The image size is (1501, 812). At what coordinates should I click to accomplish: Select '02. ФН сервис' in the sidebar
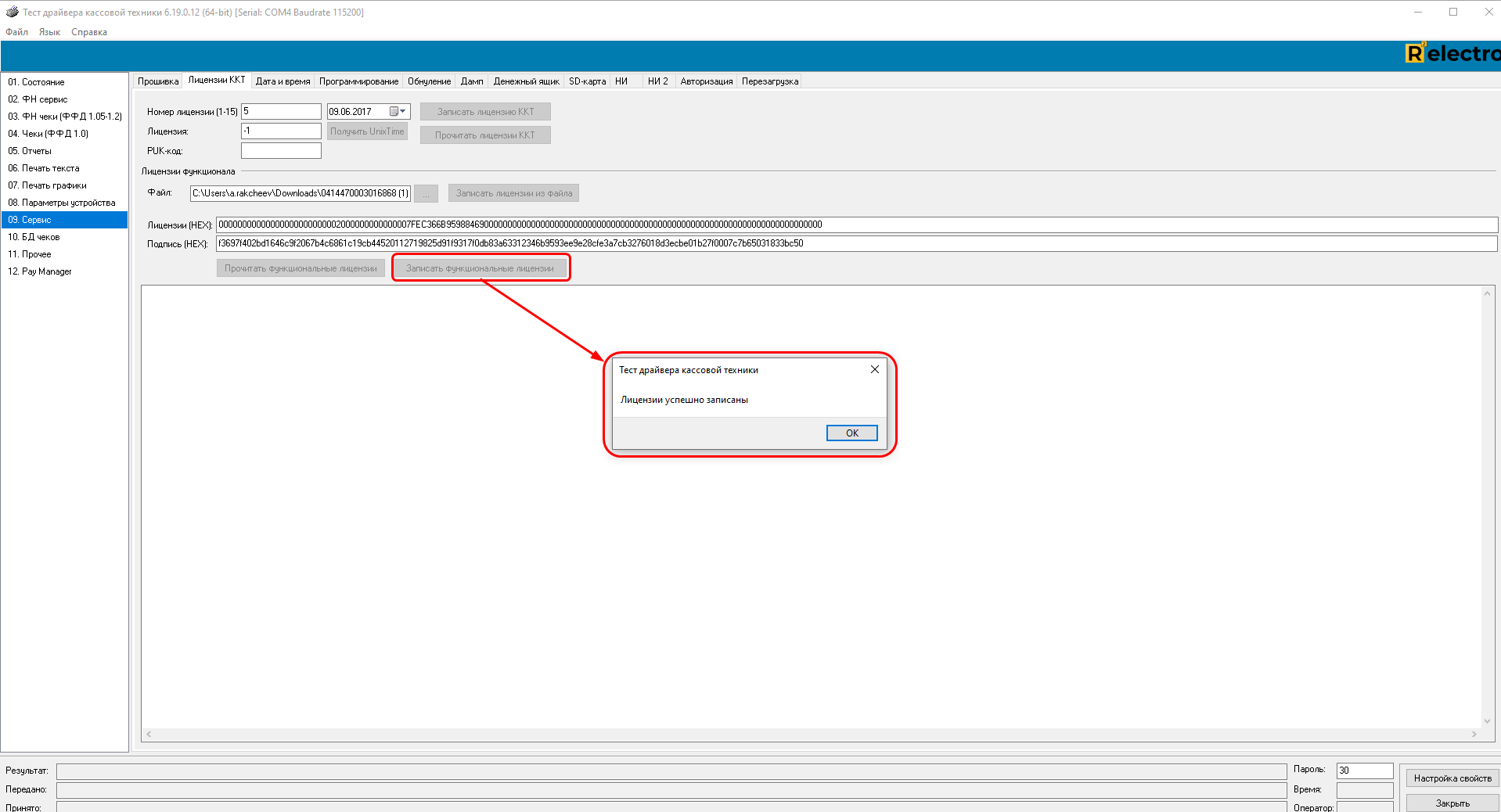[38, 99]
